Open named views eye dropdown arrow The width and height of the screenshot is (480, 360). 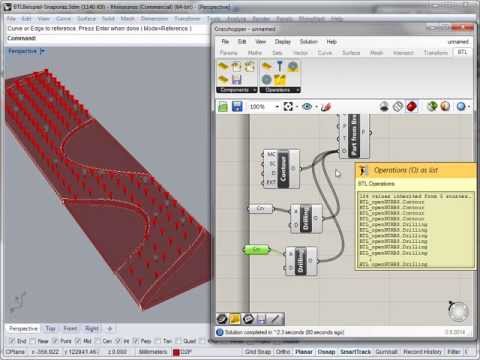pos(316,107)
